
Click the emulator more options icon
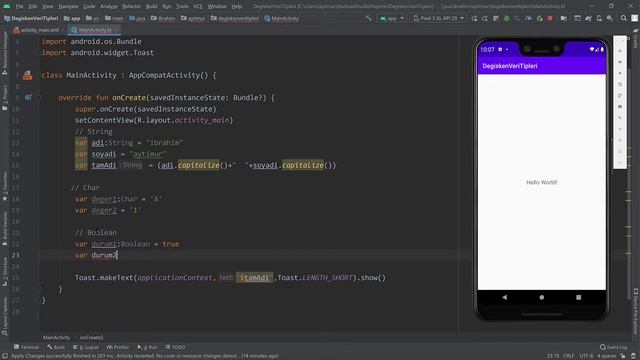[x=620, y=162]
